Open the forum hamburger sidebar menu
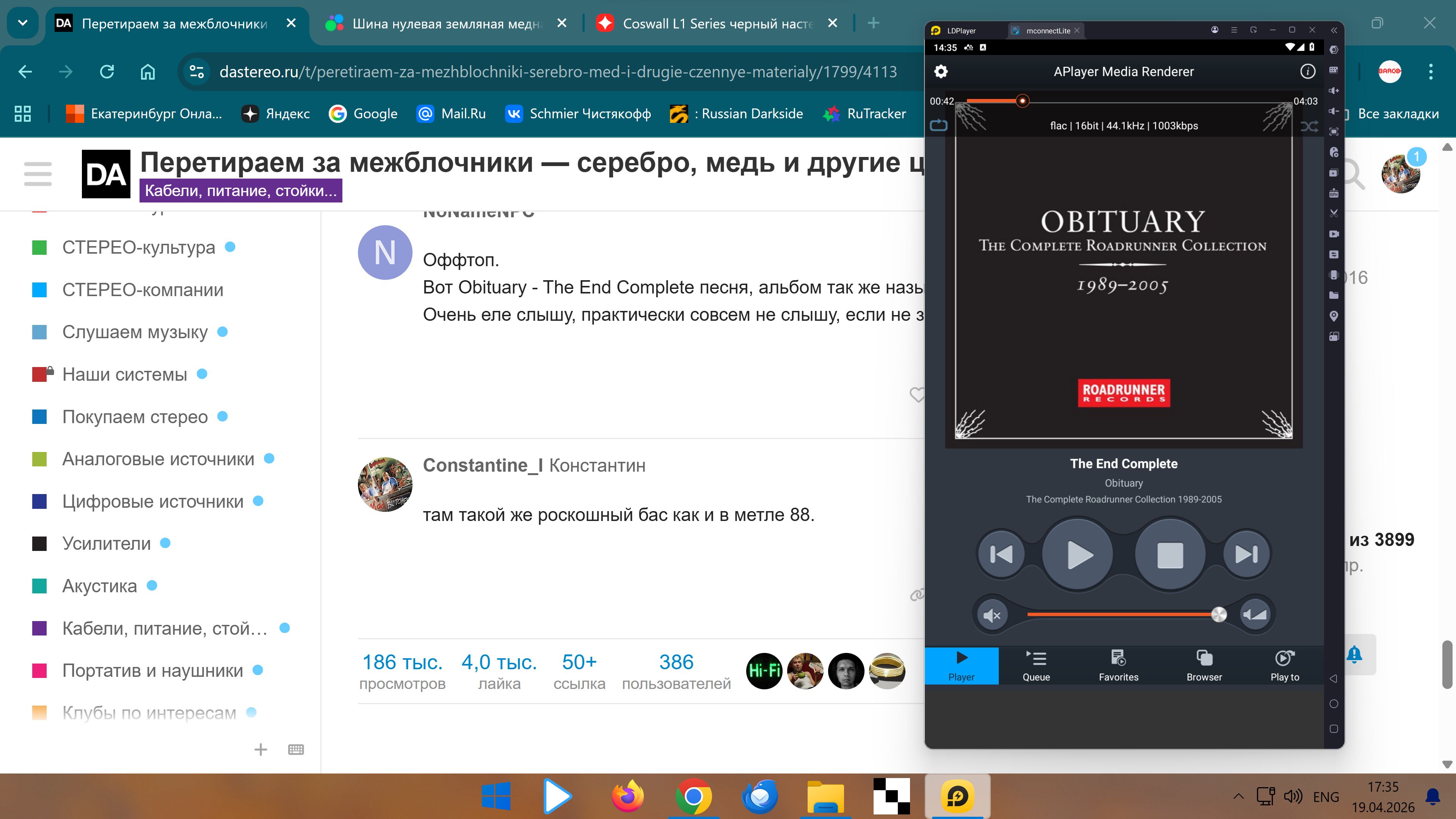Viewport: 1456px width, 819px height. tap(38, 174)
